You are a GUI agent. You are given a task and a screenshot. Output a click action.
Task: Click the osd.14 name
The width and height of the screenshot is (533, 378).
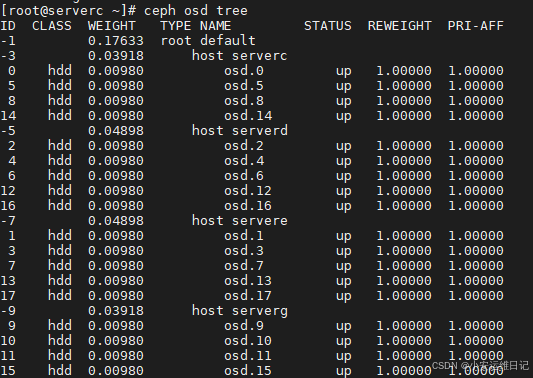[x=248, y=116]
